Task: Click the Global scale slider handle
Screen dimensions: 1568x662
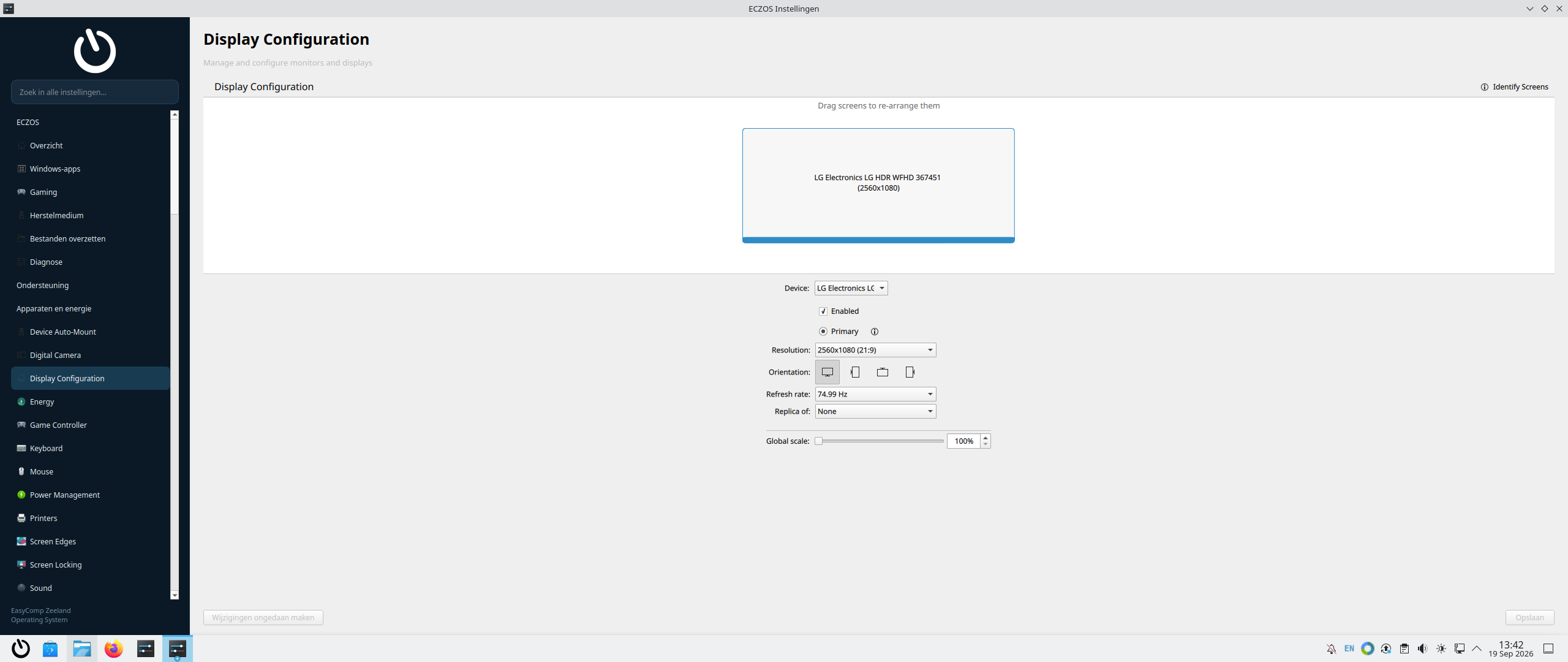Action: (x=818, y=441)
